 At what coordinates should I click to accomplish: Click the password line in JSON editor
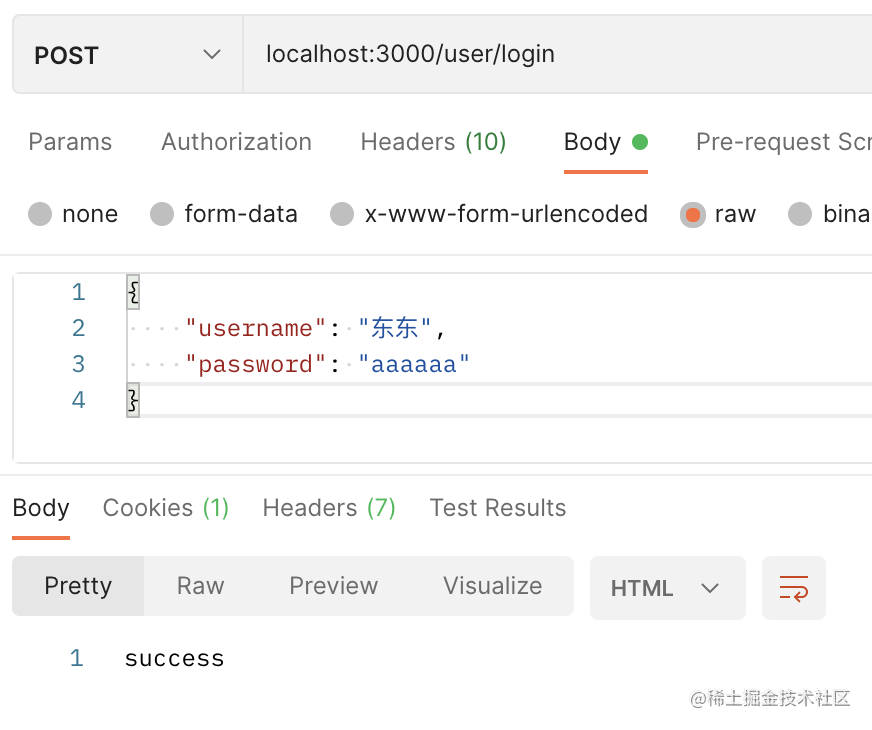(328, 365)
